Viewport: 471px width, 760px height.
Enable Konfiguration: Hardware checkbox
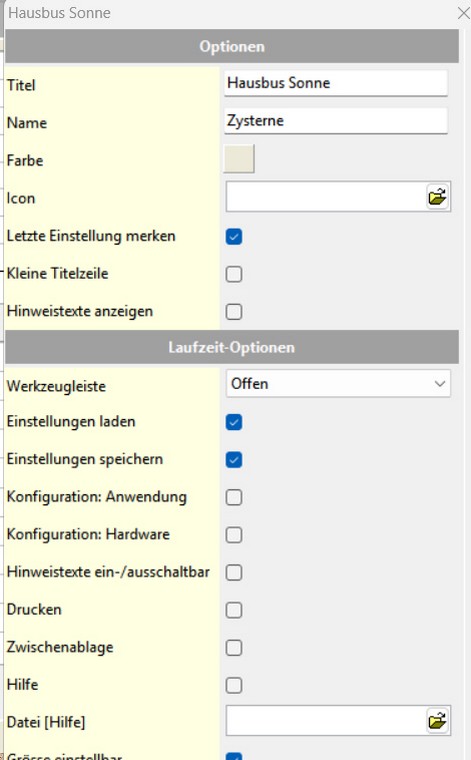tap(234, 535)
